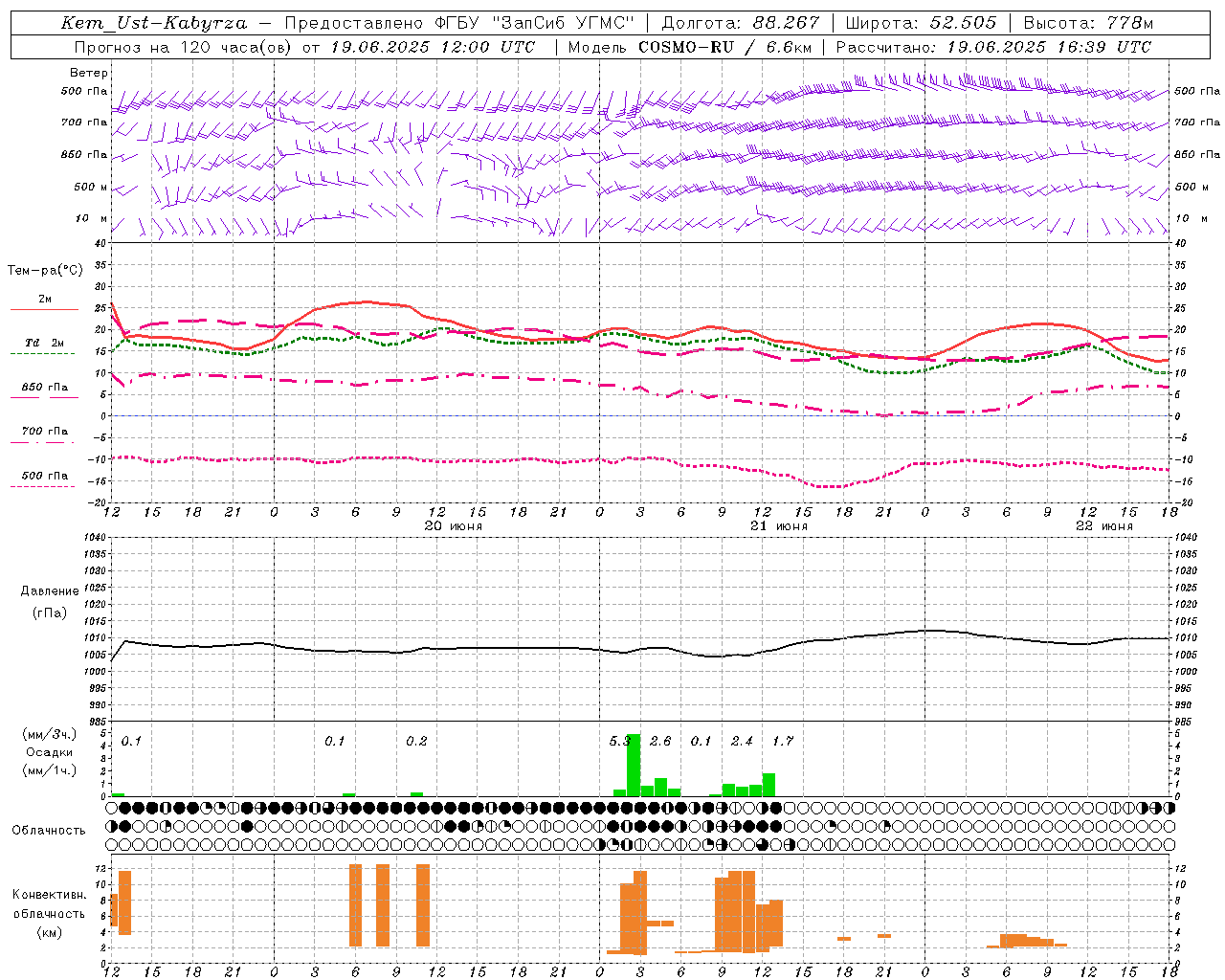Click the '2м' temperature legend entry with solid line

point(45,300)
